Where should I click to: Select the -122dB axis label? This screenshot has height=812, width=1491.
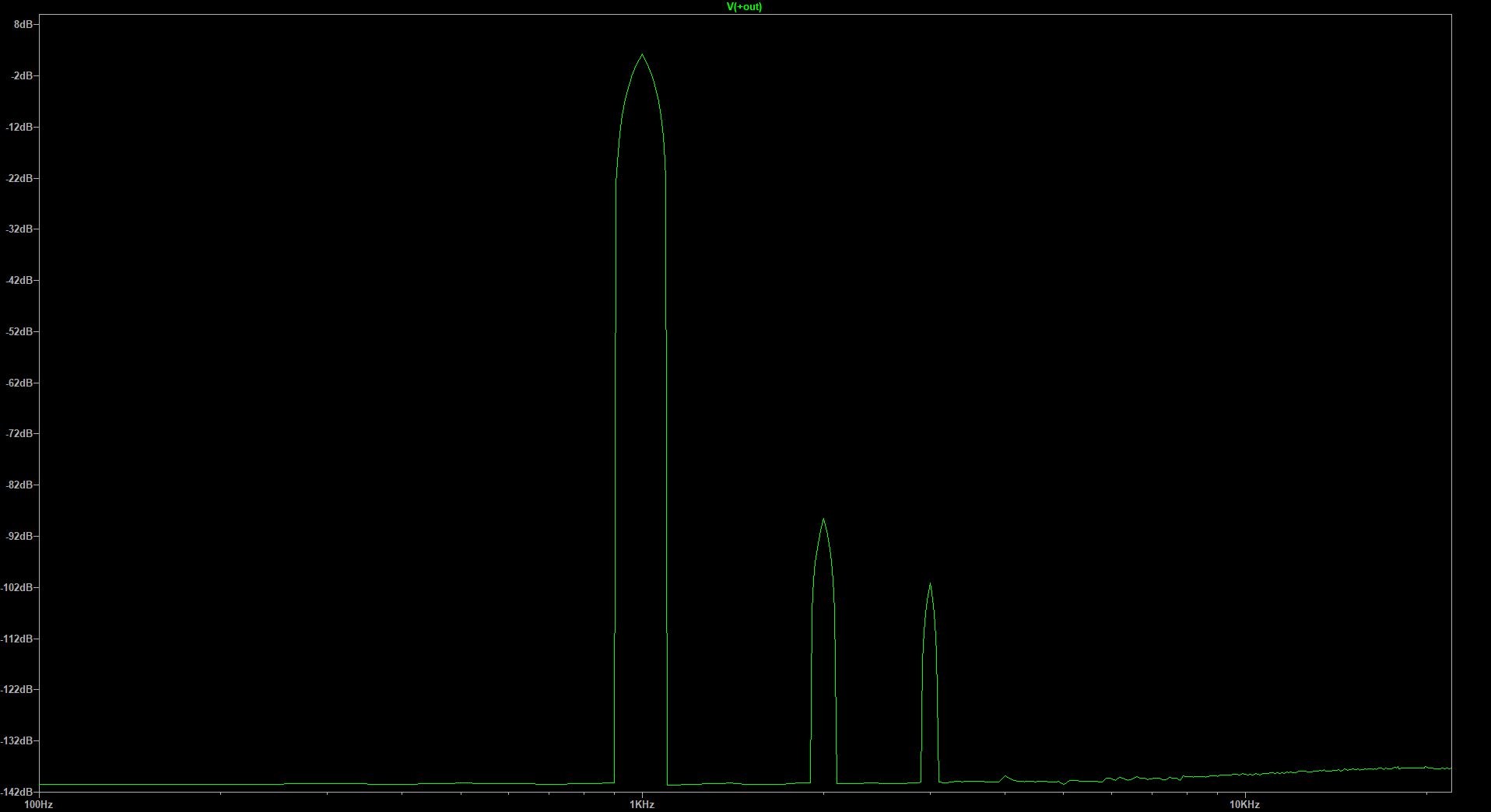coord(17,689)
